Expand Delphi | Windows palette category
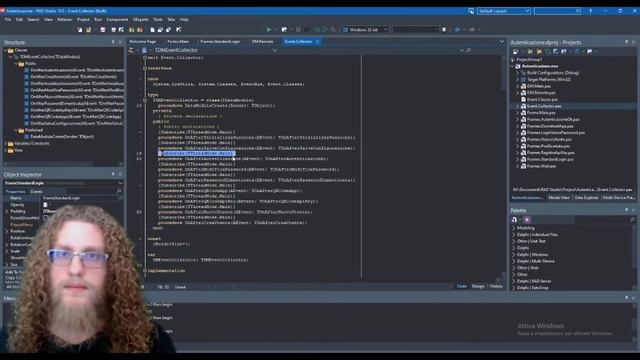640x360 pixels. (x=513, y=255)
